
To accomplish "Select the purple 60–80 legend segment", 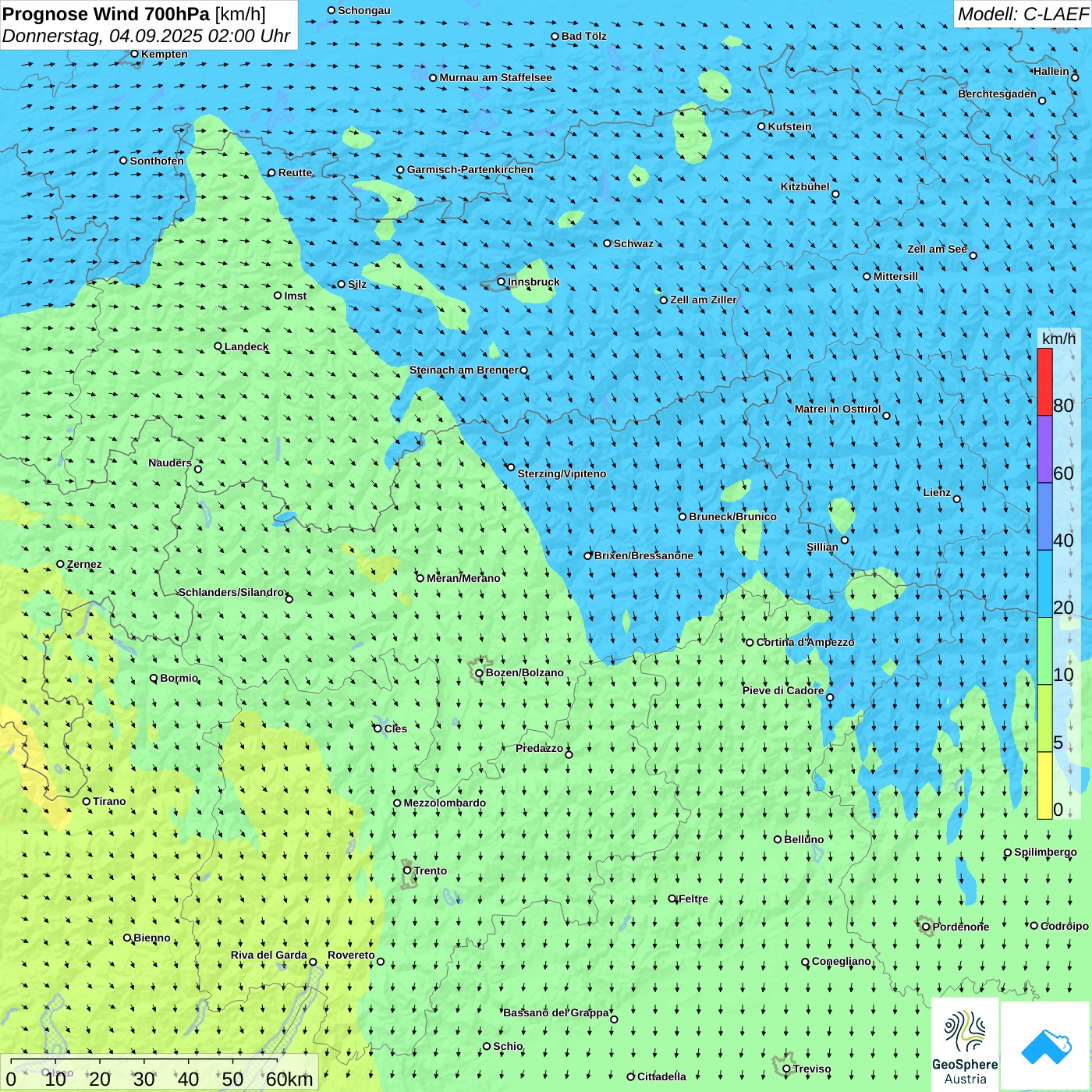I will tap(1044, 449).
